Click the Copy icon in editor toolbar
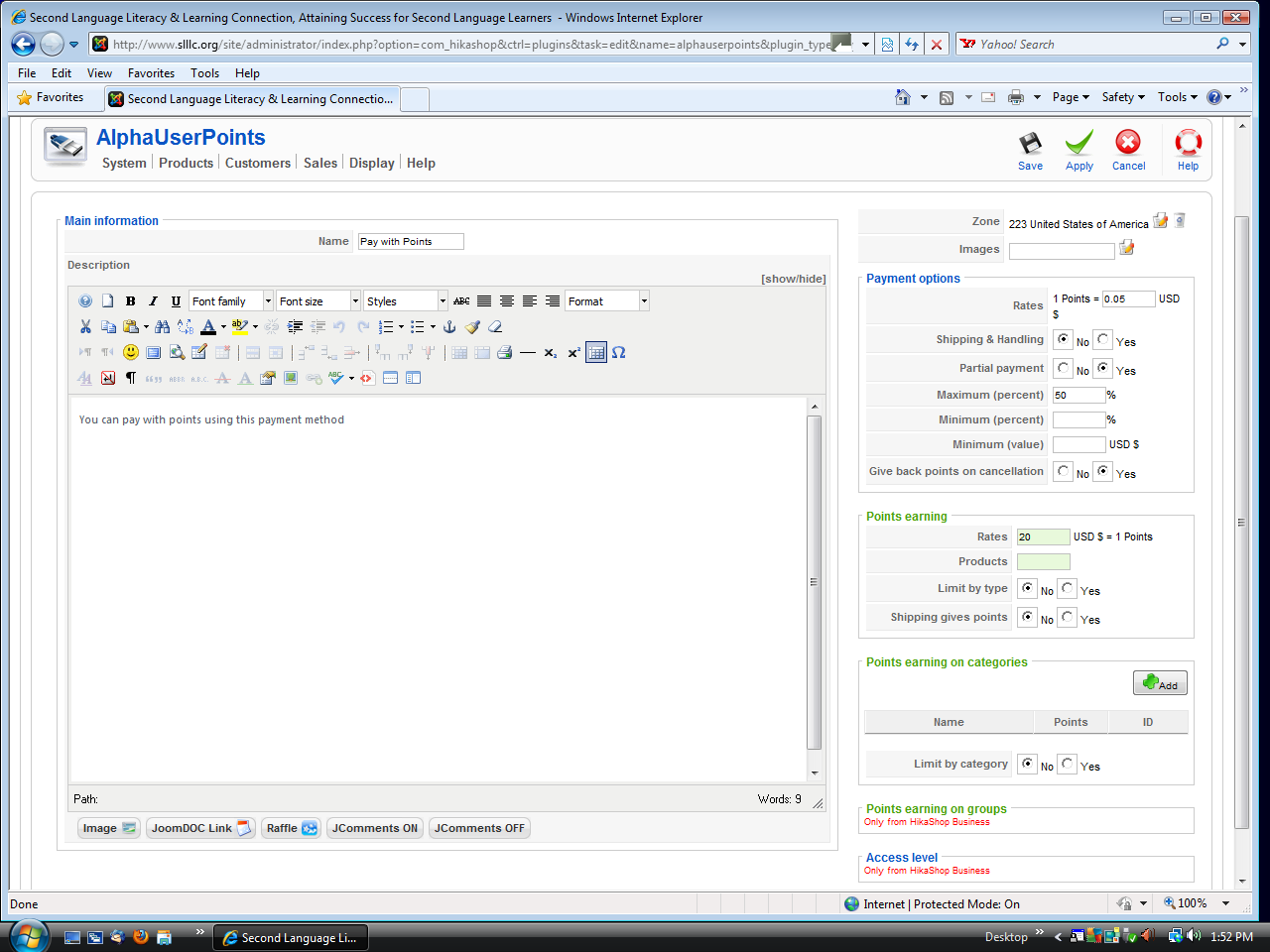Screen dimensions: 1270x952 point(108,327)
